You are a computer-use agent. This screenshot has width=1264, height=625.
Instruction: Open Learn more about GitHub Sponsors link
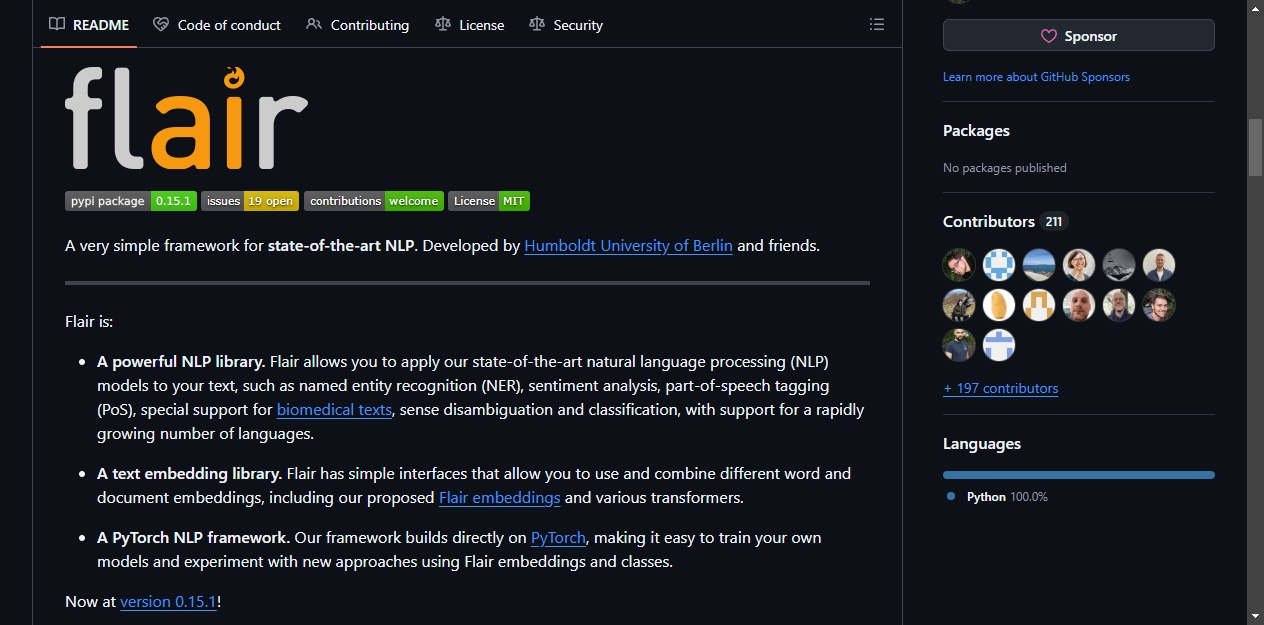(1036, 77)
